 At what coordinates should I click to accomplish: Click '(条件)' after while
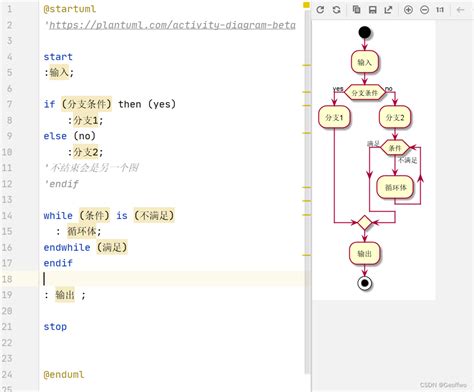tap(94, 216)
